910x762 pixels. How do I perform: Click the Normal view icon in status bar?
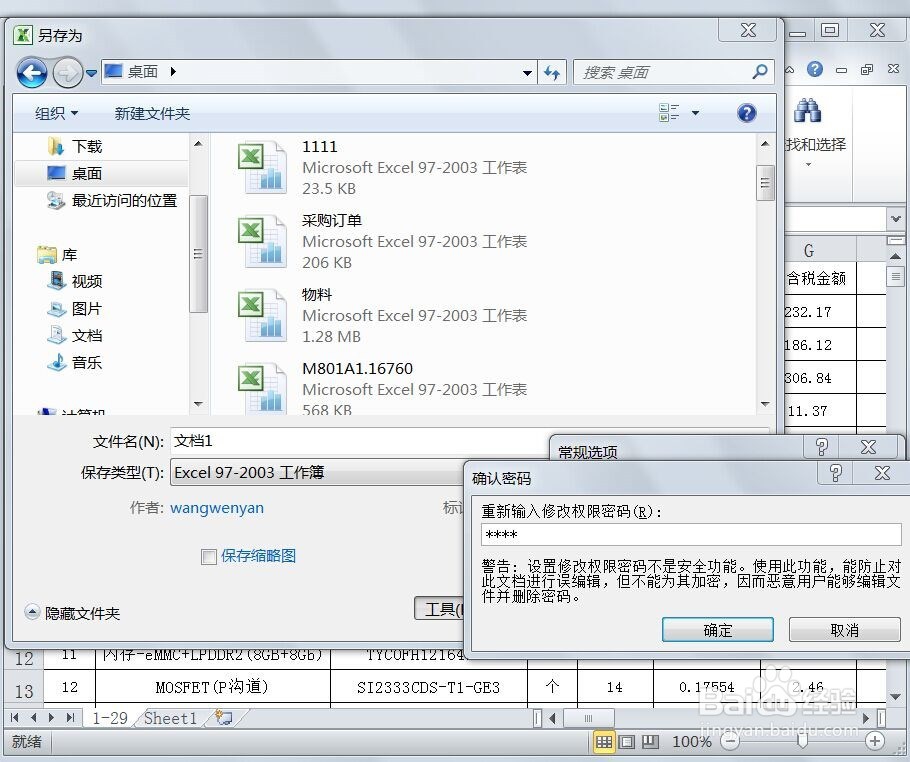[x=605, y=742]
